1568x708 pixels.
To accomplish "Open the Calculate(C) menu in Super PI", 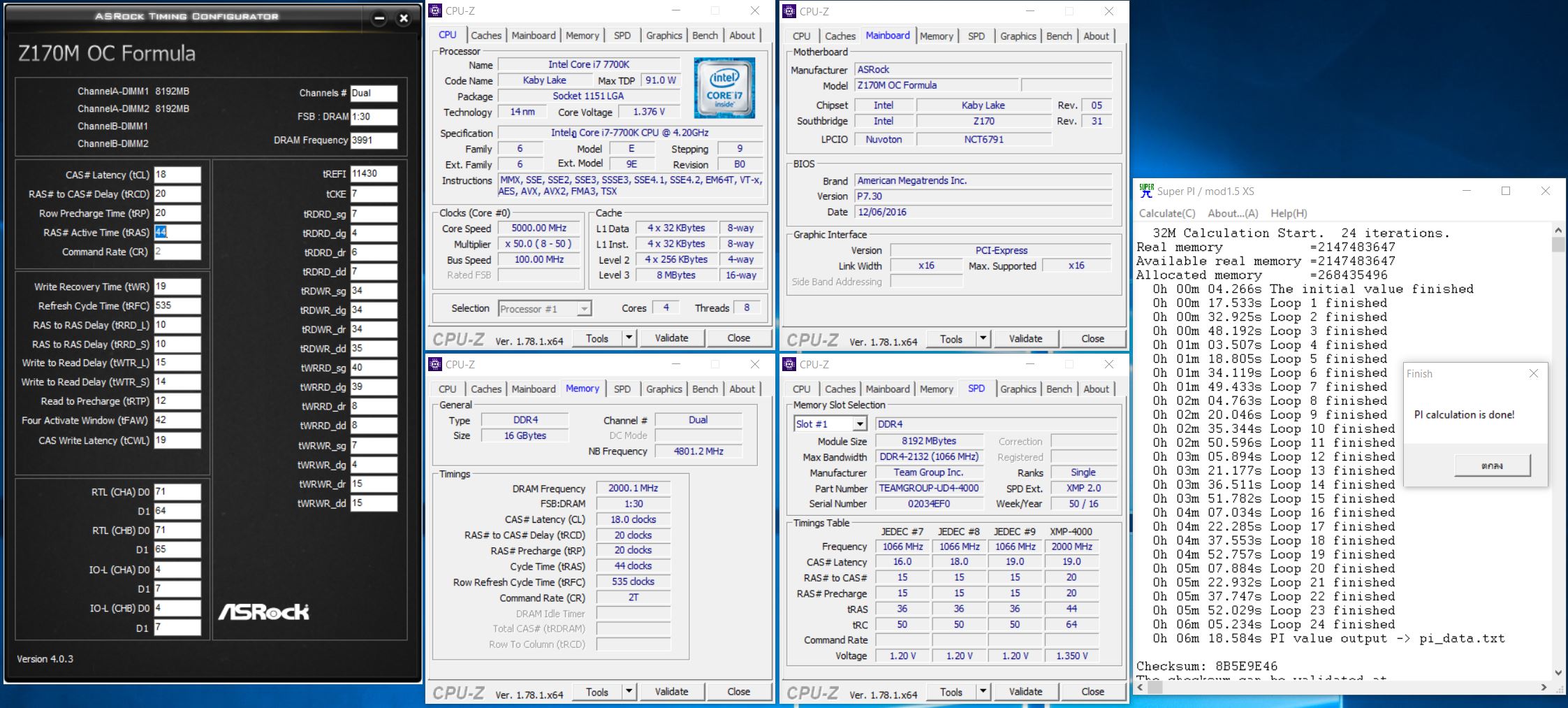I will pos(1166,213).
